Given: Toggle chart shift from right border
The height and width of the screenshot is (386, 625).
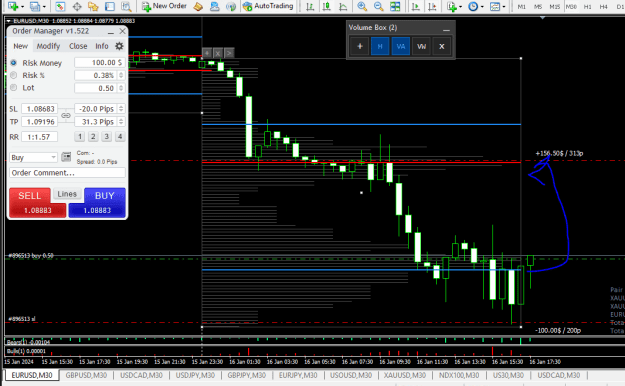Looking at the screenshot, I should point(432,6).
